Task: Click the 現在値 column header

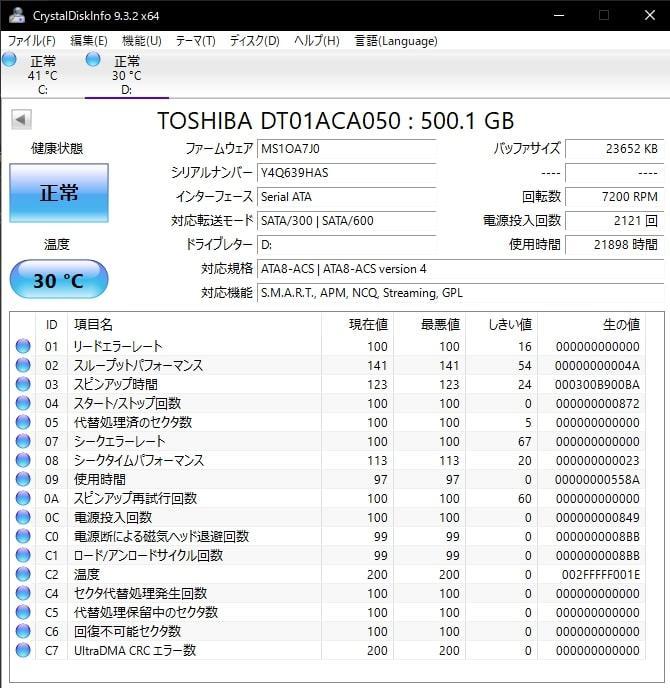Action: coord(358,325)
